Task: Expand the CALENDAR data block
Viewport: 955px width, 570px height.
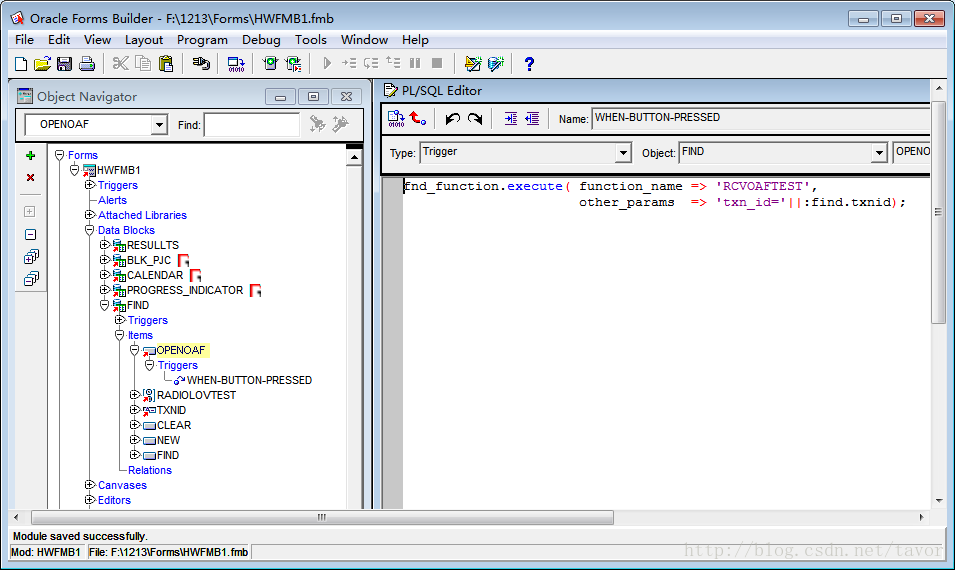Action: pos(105,275)
